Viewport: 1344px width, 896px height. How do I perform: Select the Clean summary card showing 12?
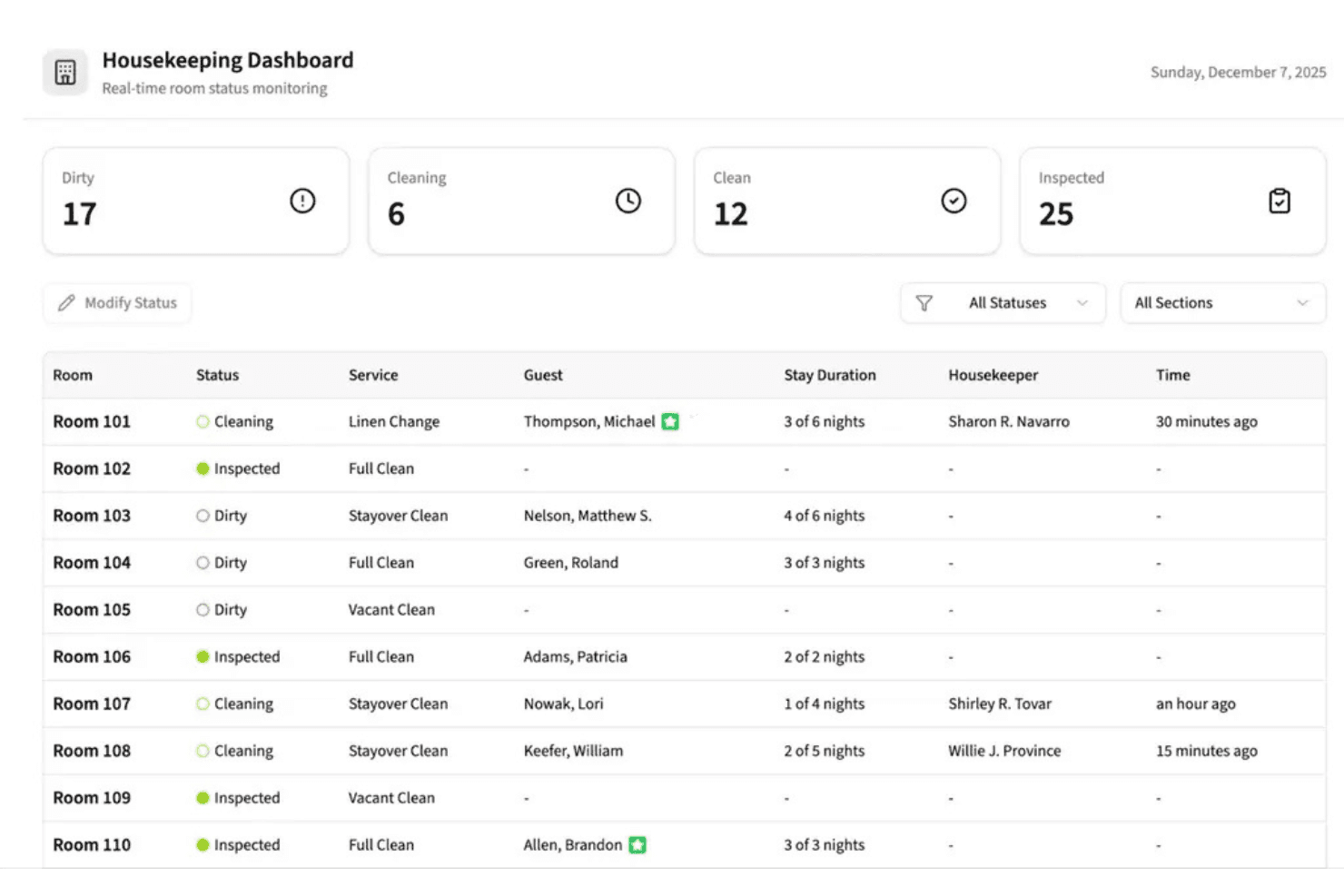click(x=847, y=202)
